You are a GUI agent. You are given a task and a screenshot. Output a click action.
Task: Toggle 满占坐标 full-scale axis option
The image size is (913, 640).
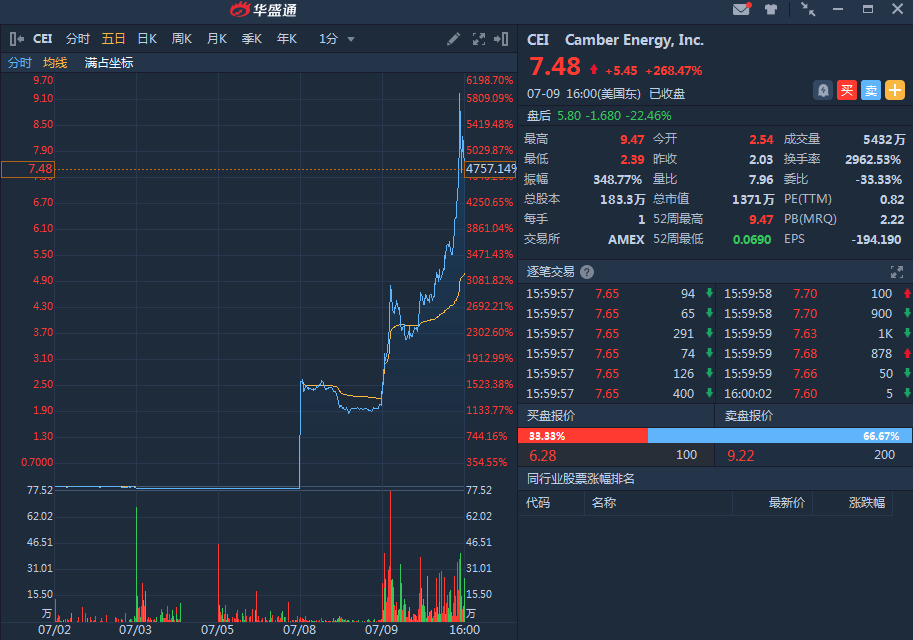(x=109, y=63)
